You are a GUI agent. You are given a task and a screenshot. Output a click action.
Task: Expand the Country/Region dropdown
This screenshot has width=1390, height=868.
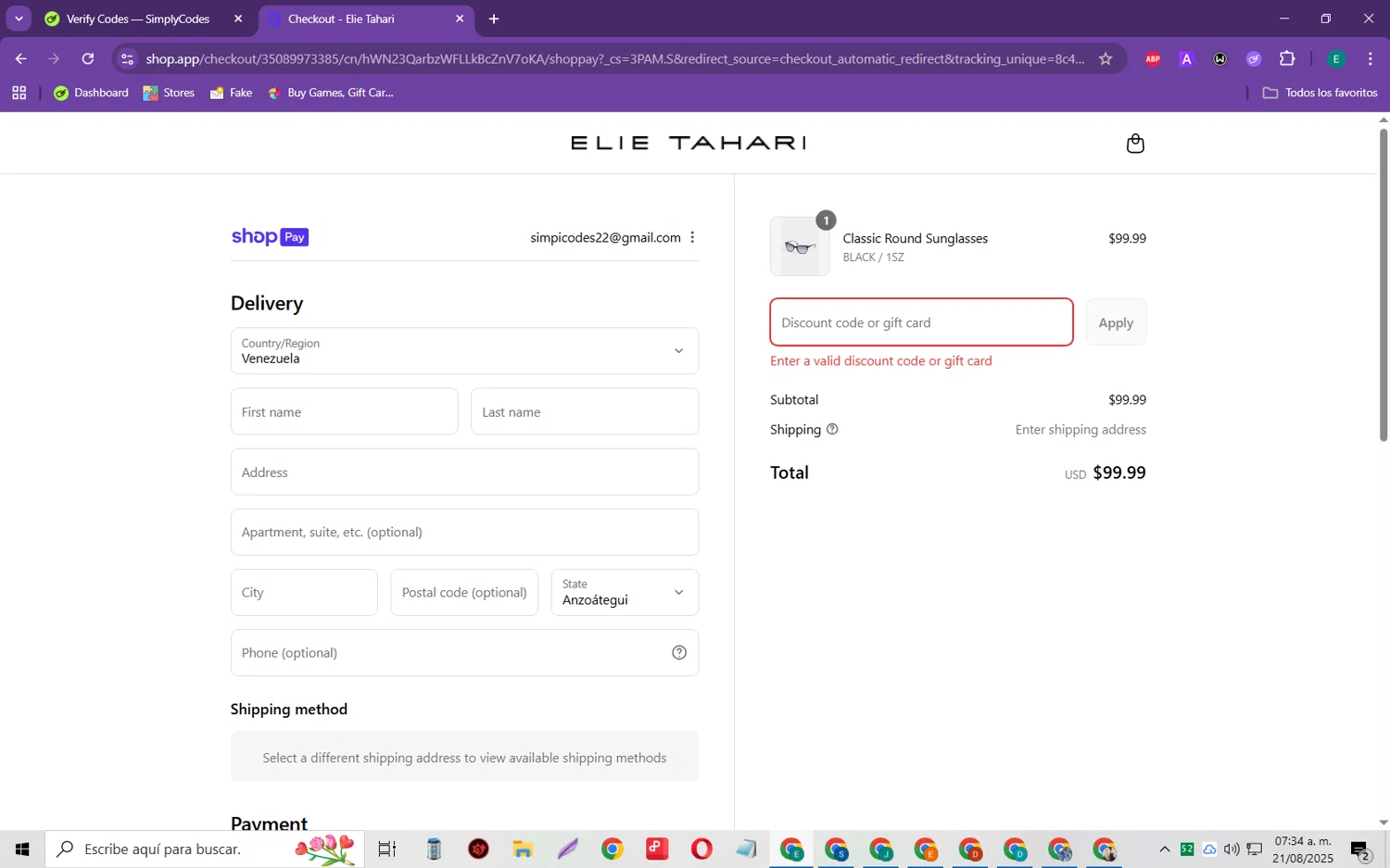[x=464, y=351]
